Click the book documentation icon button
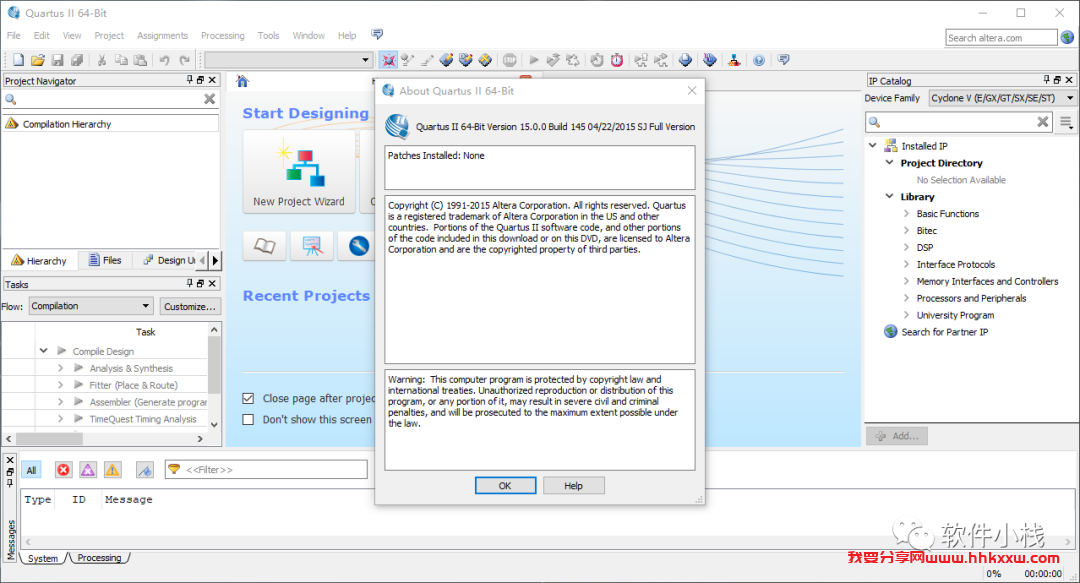 click(x=264, y=246)
